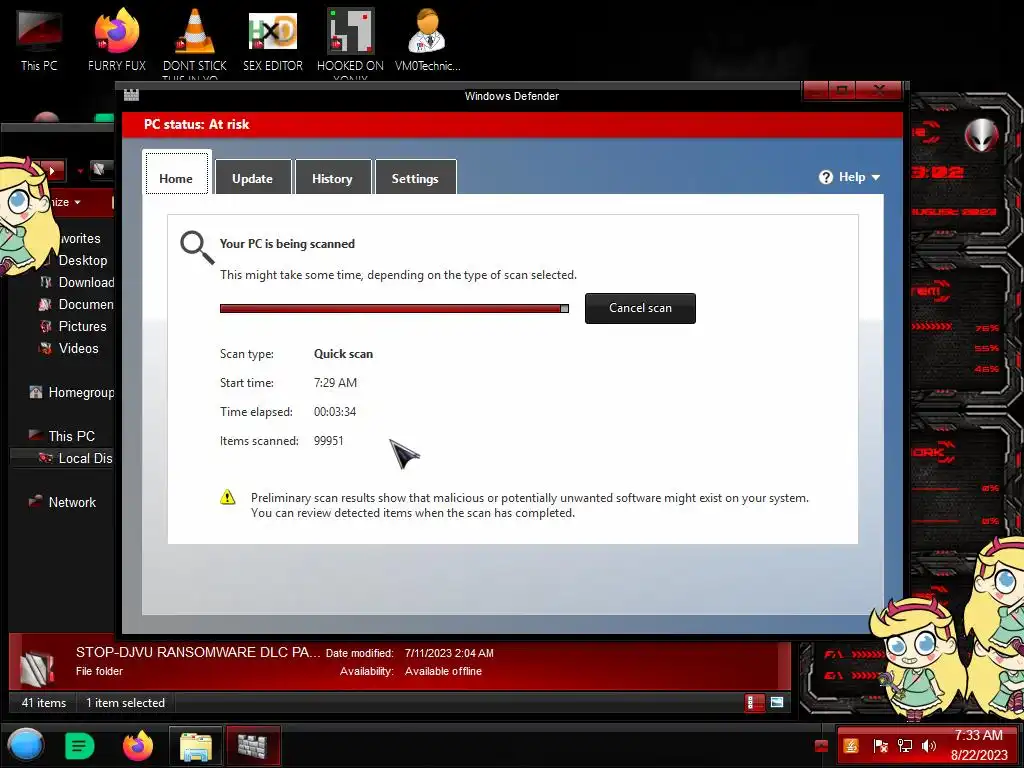Select Pictures in Explorer navigation pane

coord(73,327)
